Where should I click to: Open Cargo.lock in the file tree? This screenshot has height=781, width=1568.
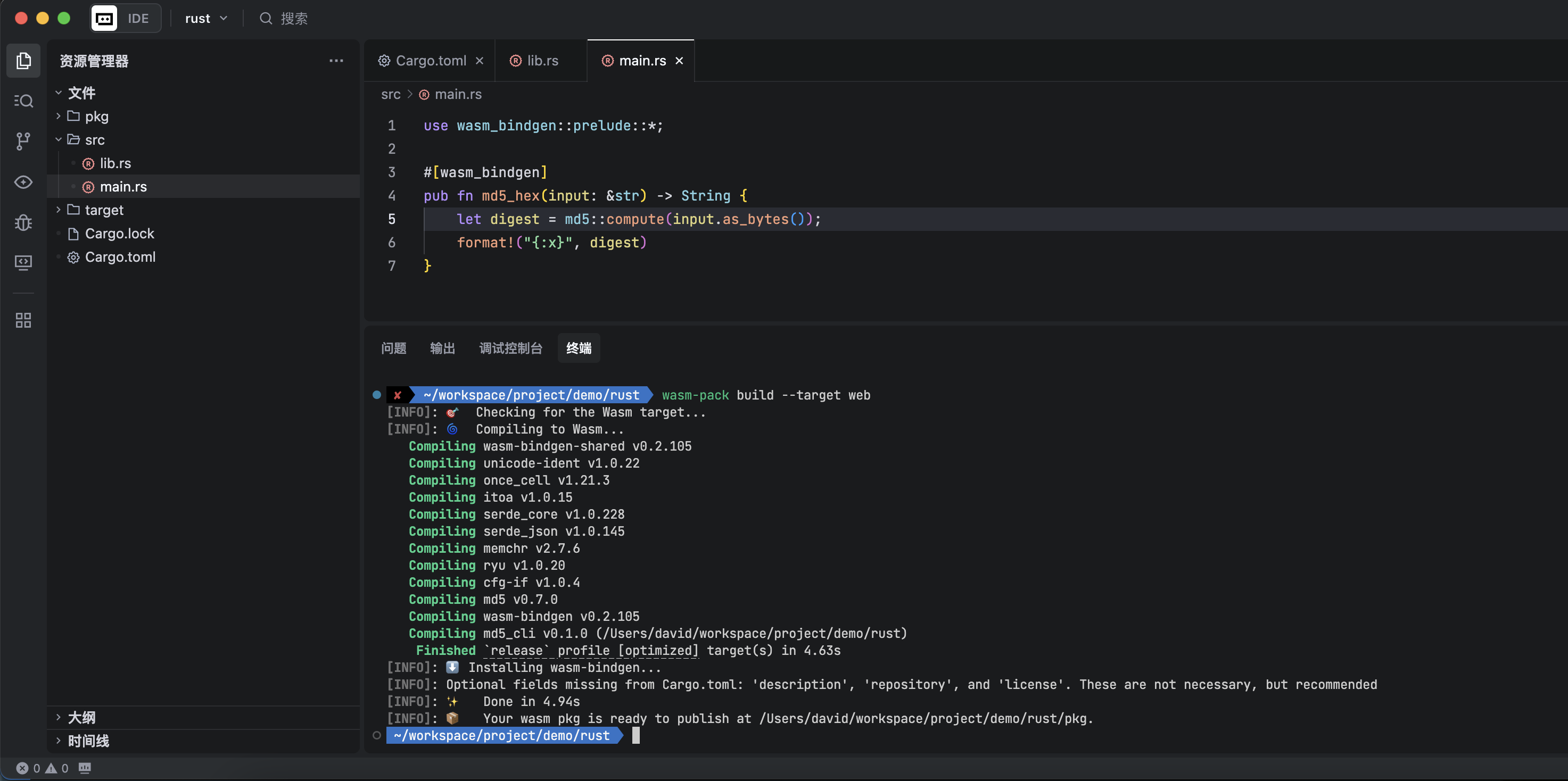(119, 234)
